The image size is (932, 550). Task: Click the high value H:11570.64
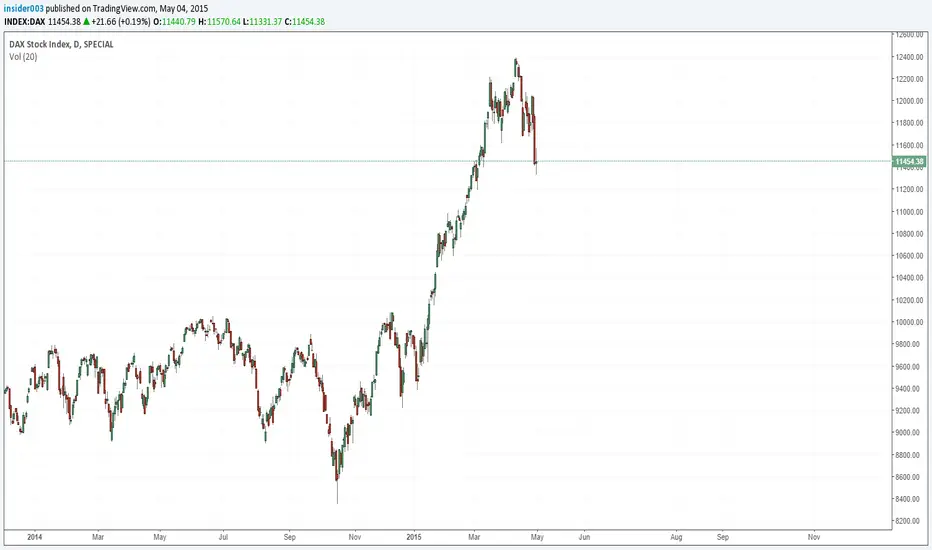[219, 22]
